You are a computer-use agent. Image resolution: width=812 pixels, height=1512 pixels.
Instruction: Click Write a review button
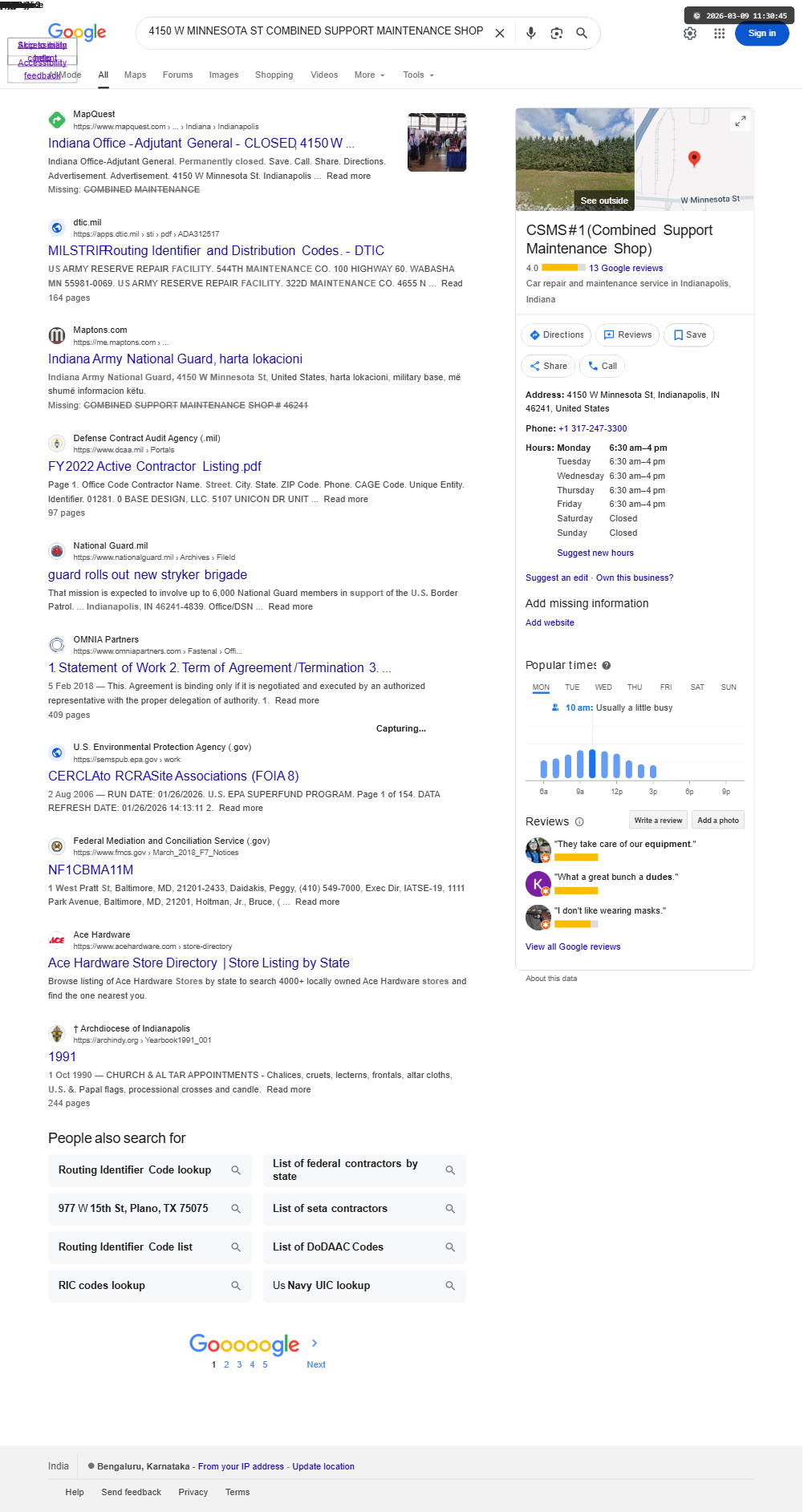tap(658, 821)
